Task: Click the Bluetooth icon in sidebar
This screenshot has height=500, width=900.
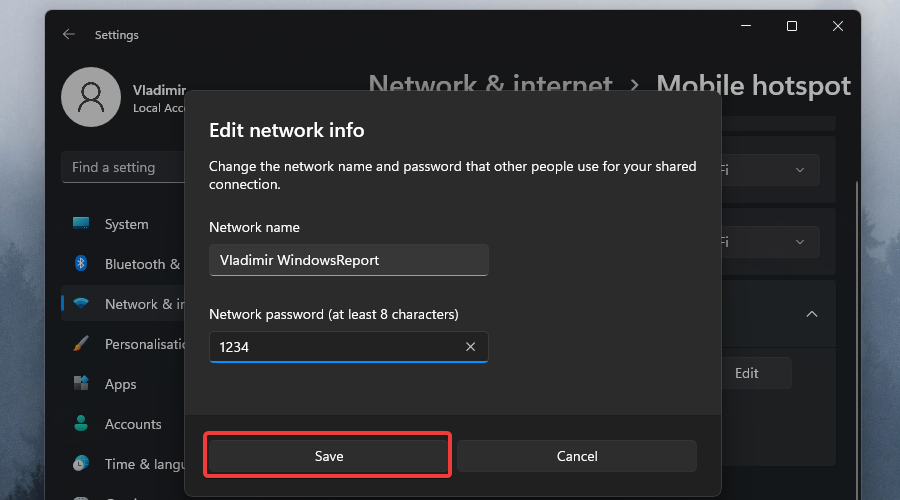Action: tap(81, 264)
